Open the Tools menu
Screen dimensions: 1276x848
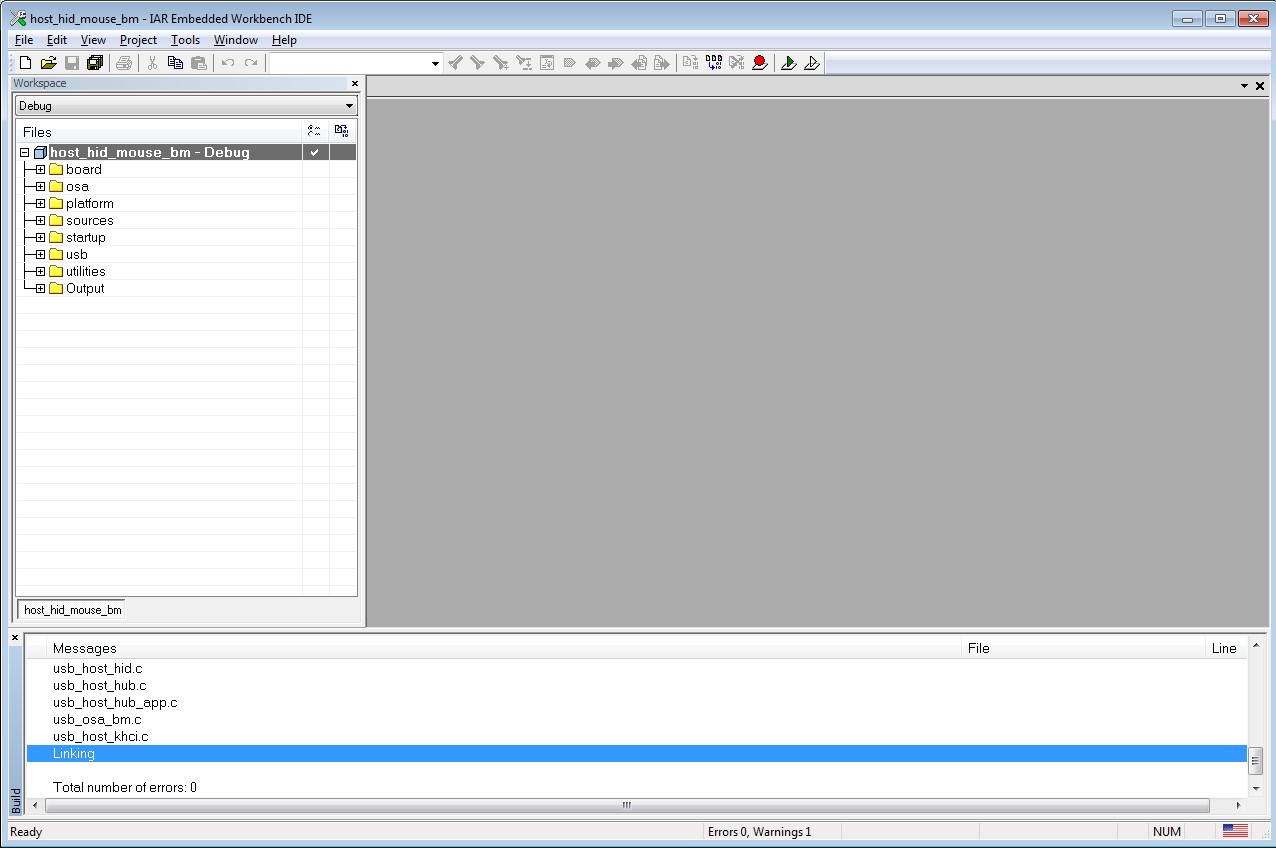[x=185, y=40]
